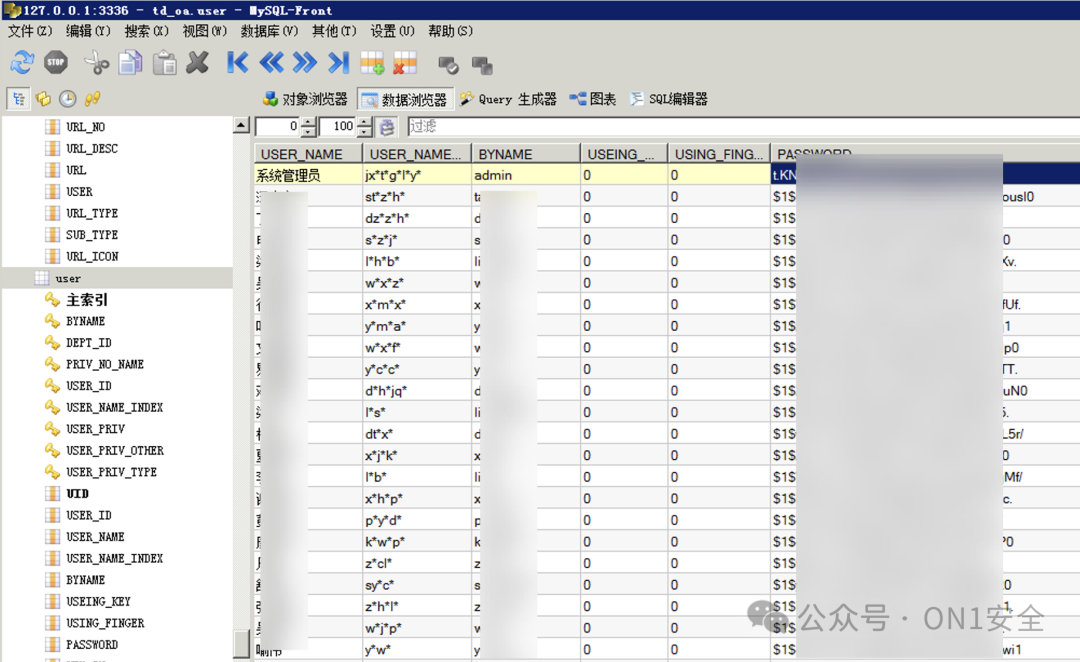Viewport: 1080px width, 662px height.
Task: Click the Copy documents icon
Action: tap(130, 63)
